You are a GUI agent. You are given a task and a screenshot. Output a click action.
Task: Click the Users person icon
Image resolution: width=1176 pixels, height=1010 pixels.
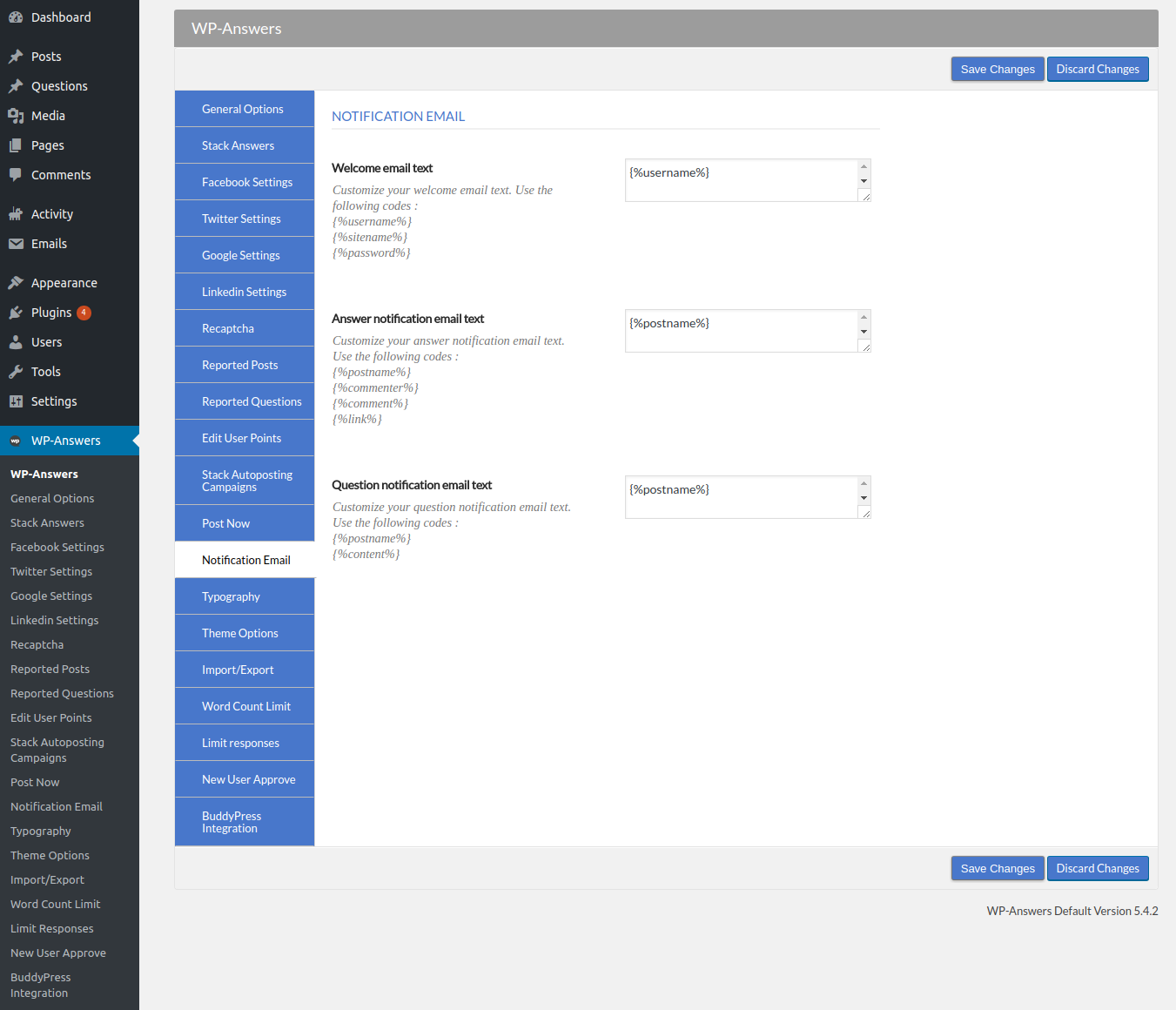pos(16,342)
